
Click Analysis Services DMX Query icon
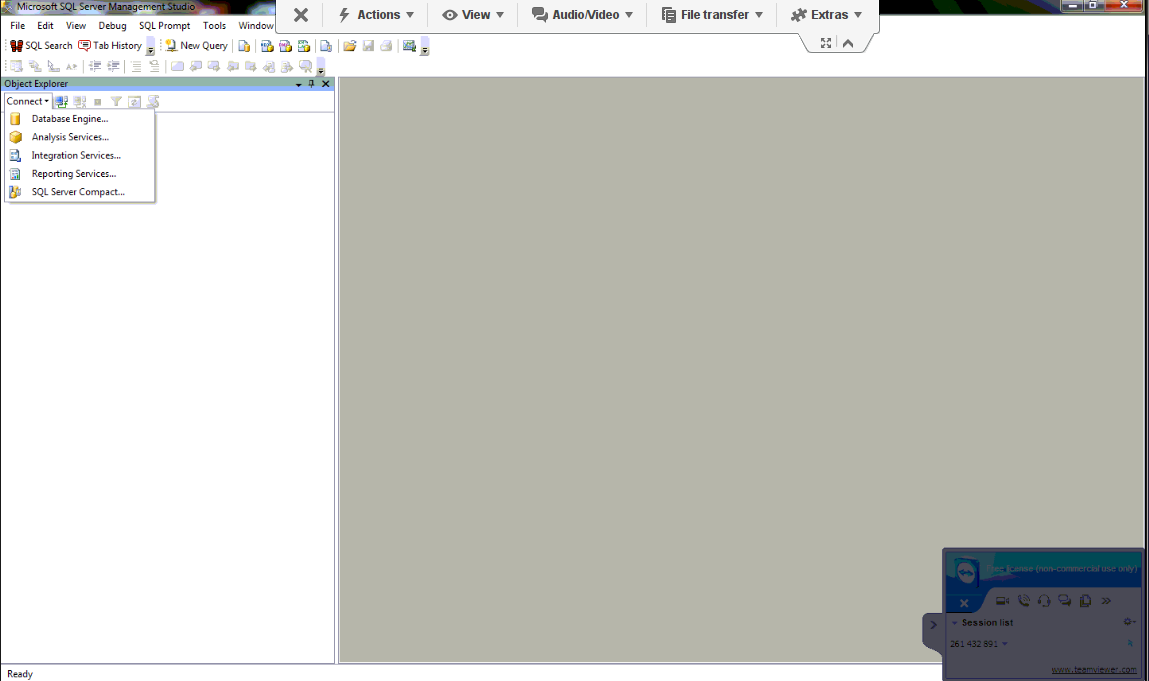coord(286,46)
